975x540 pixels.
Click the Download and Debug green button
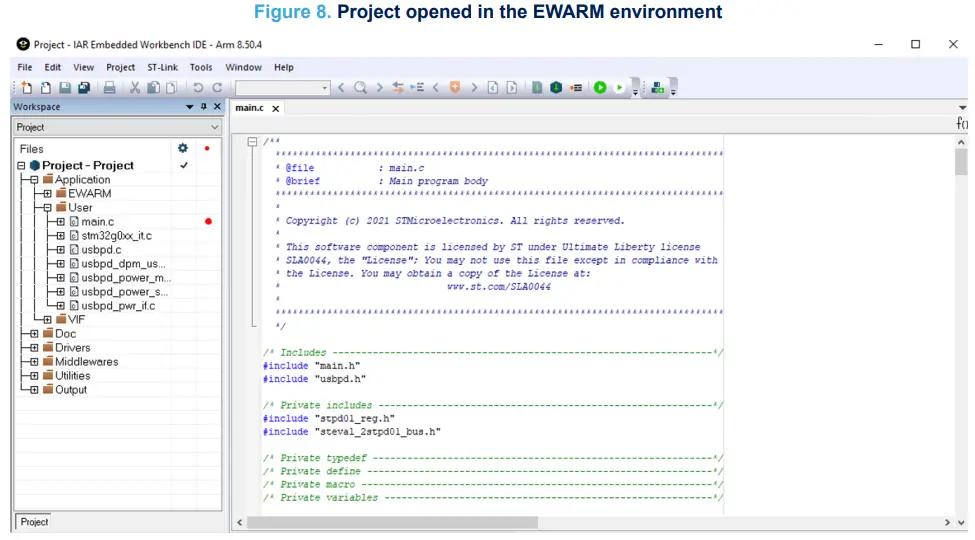point(600,88)
